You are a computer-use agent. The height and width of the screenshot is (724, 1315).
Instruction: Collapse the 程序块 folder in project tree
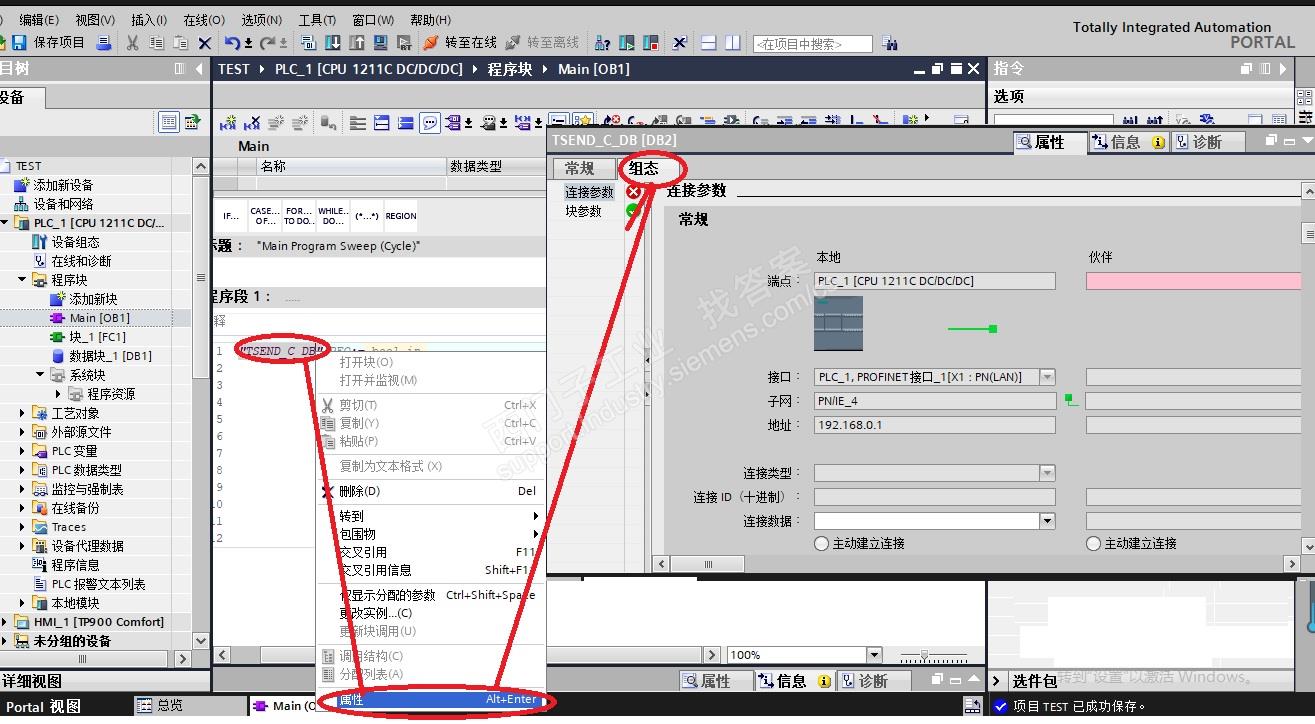22,280
